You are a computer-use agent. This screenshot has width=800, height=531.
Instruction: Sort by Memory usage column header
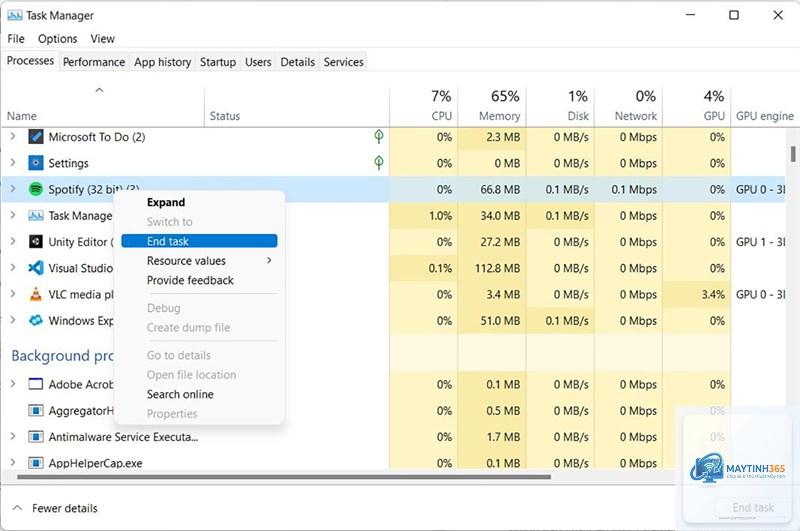pyautogui.click(x=492, y=106)
